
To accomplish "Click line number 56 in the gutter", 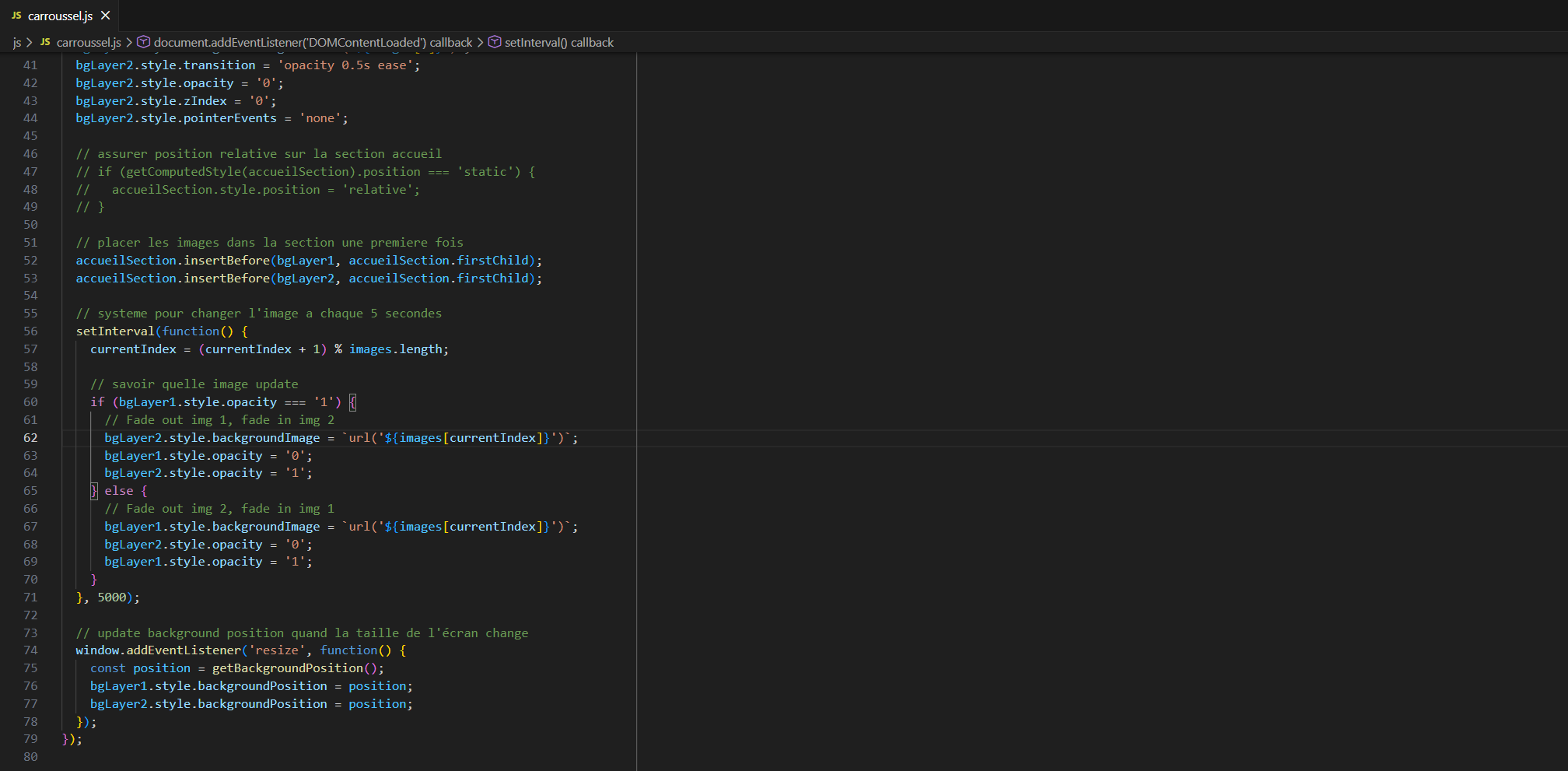I will click(30, 331).
